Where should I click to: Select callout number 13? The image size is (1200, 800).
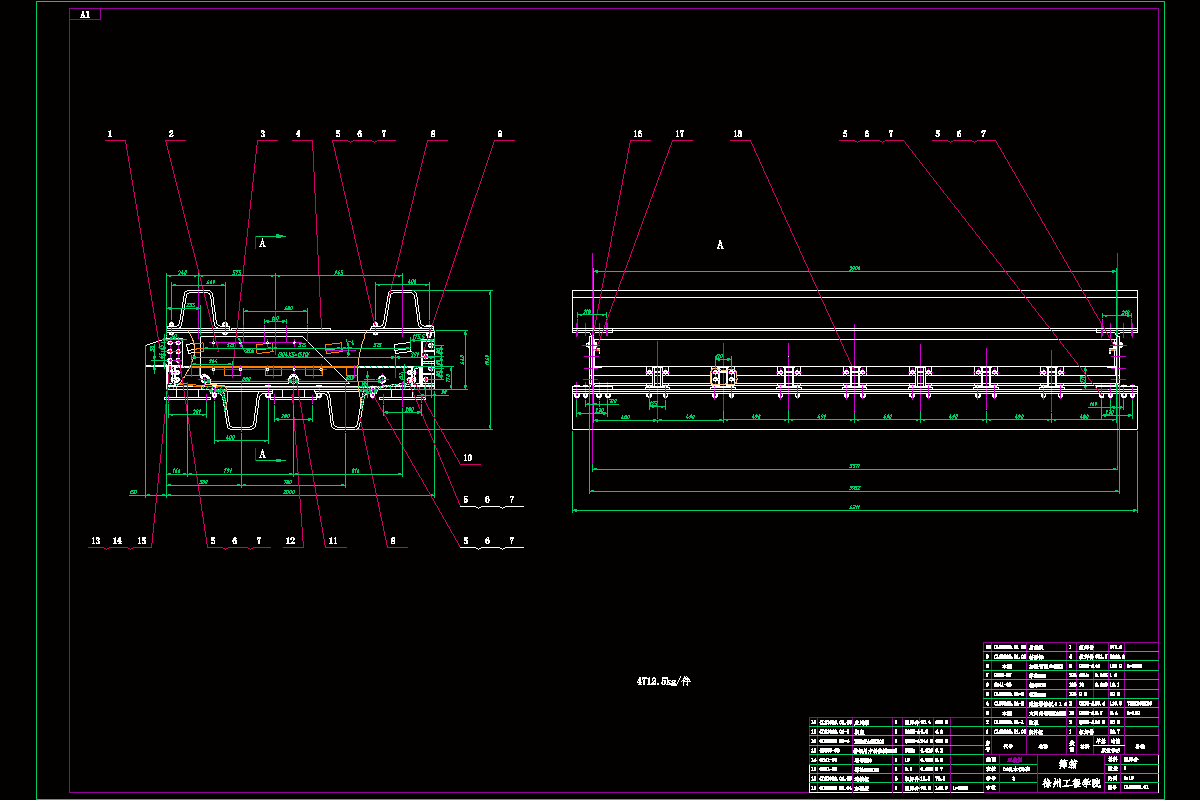pyautogui.click(x=96, y=541)
